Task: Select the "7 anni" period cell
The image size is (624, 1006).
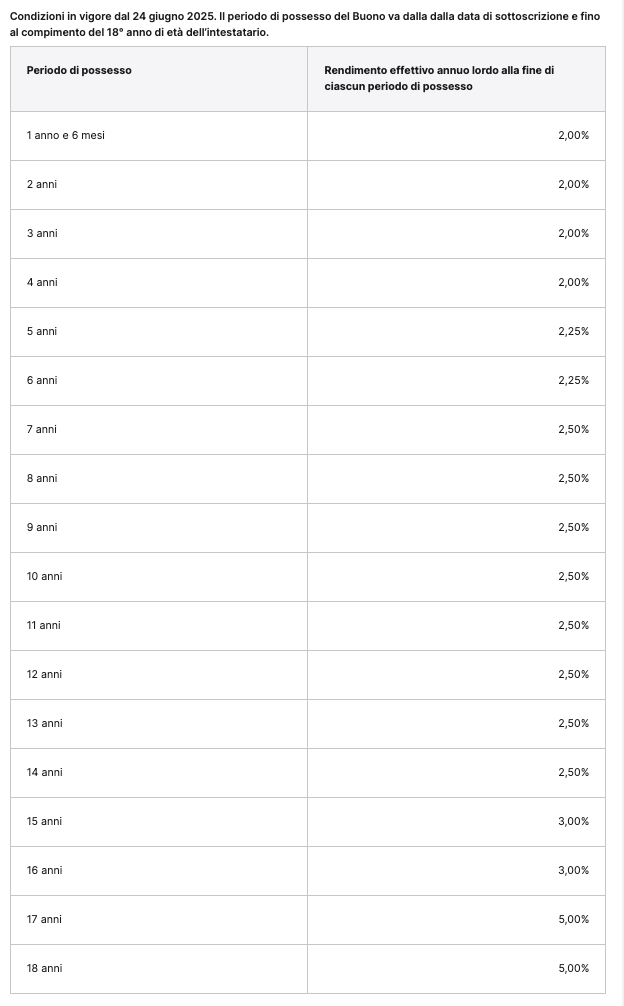Action: coord(42,429)
